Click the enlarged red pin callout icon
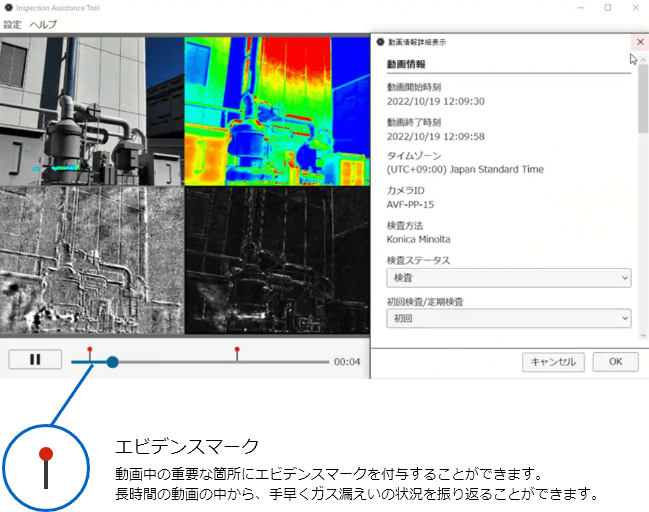 (45, 465)
